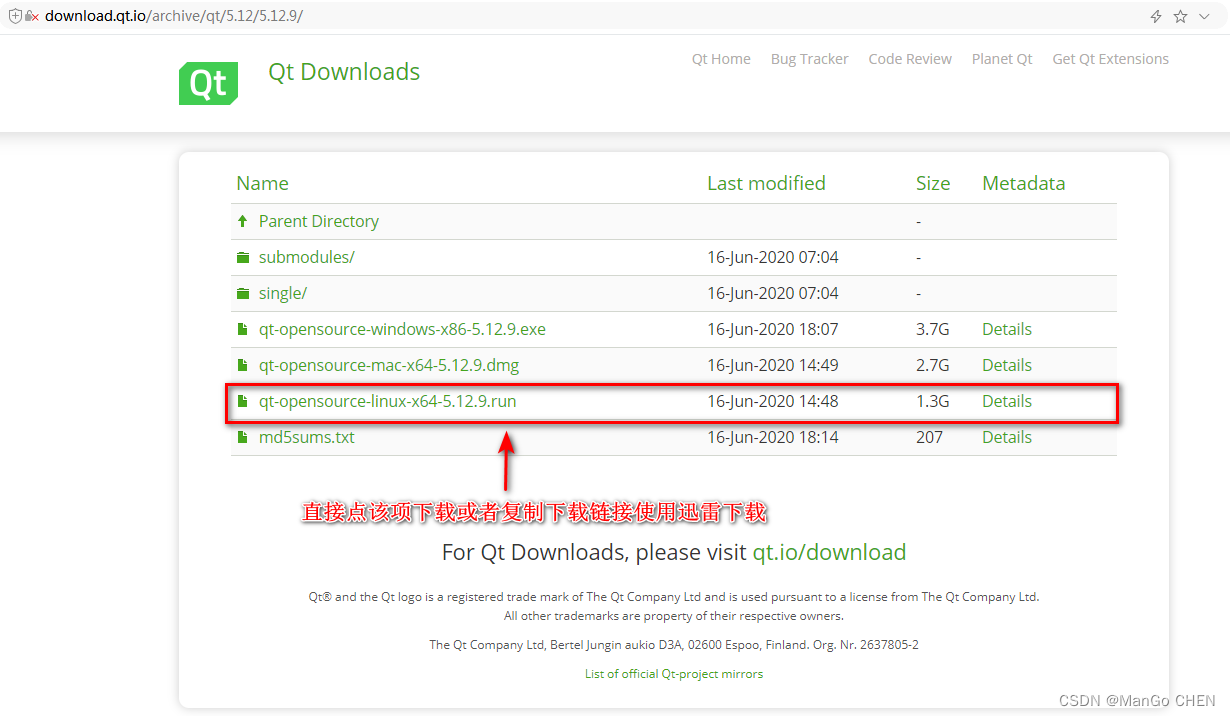Open Get Qt Extensions in the navigation

pos(1110,59)
